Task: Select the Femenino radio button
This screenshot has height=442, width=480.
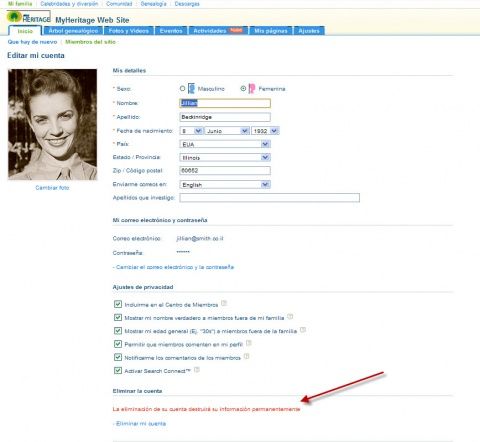Action: (243, 88)
